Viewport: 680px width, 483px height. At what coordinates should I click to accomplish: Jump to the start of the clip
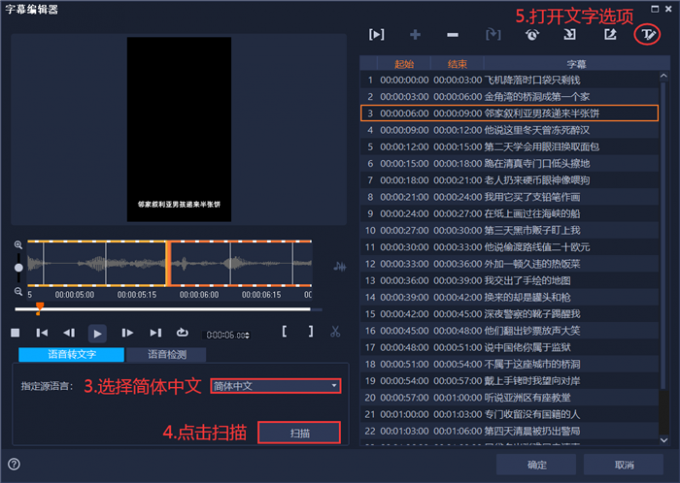42,333
